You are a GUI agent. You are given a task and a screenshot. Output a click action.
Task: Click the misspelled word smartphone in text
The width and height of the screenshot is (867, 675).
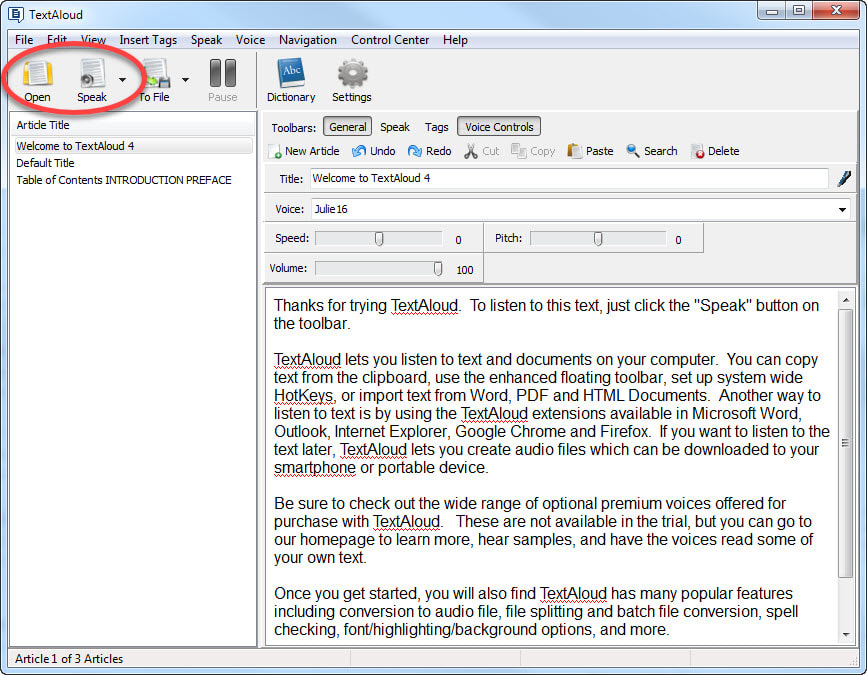(x=315, y=468)
